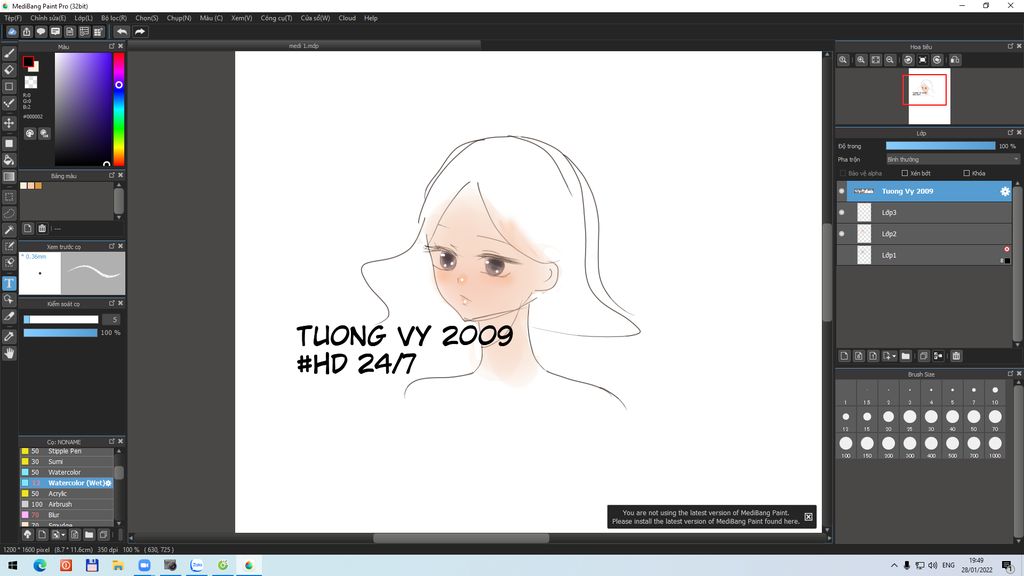Toggle Bảo vệ alpha checkbox
Viewport: 1024px width, 576px height.
[x=842, y=173]
